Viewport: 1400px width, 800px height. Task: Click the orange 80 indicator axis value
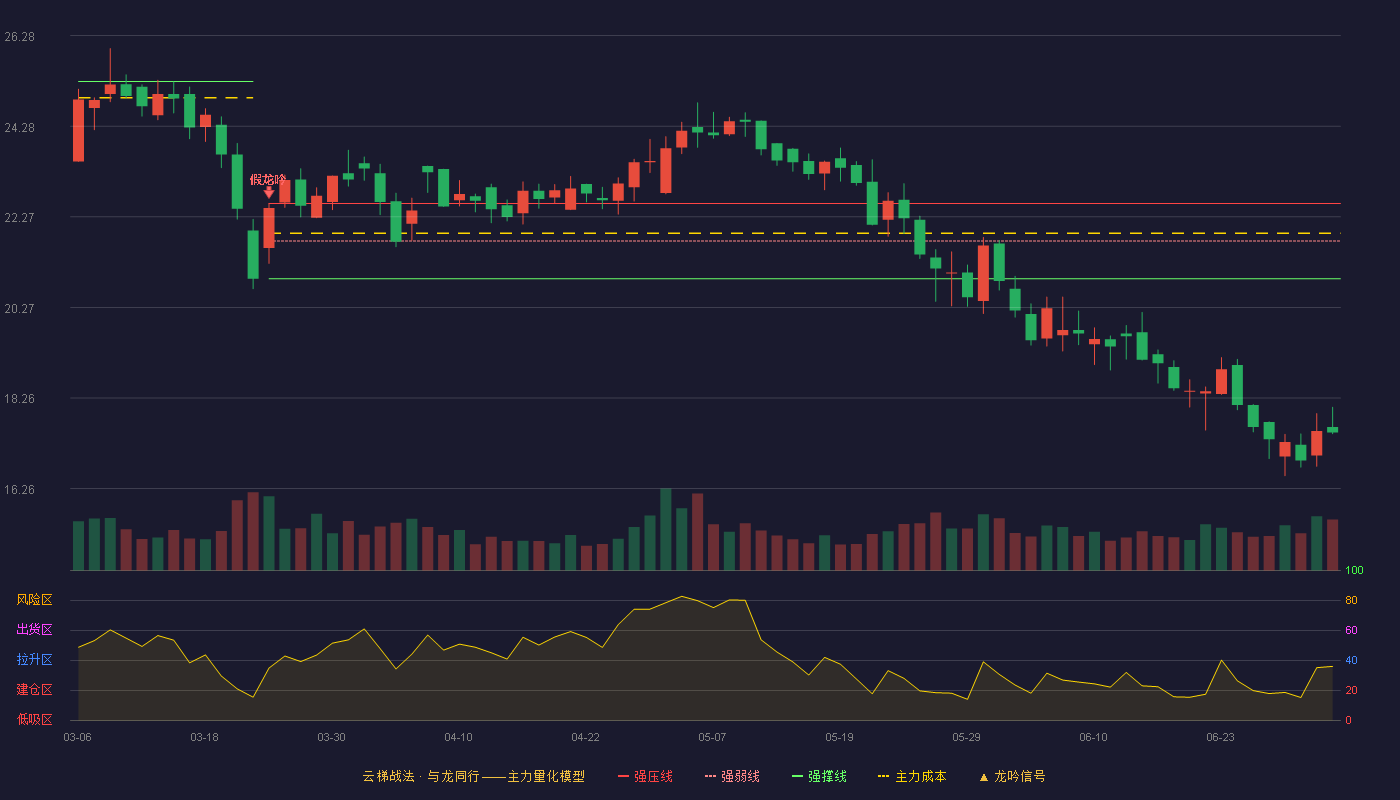coord(1351,600)
